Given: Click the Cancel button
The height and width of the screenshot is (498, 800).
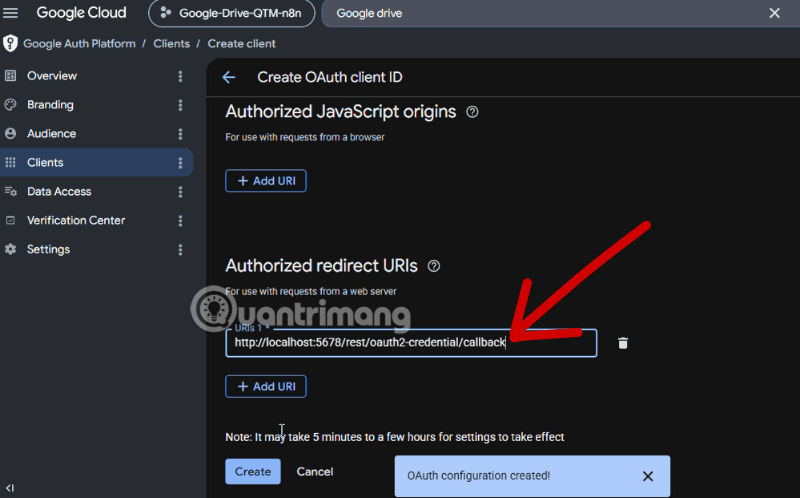Looking at the screenshot, I should click(315, 472).
